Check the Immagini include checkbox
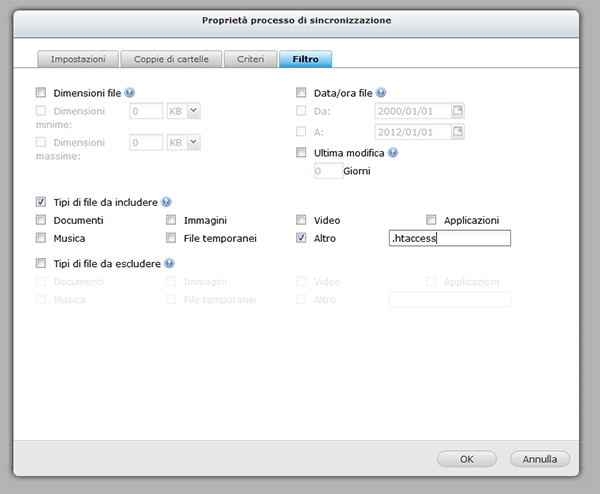The height and width of the screenshot is (494, 600). tap(171, 220)
